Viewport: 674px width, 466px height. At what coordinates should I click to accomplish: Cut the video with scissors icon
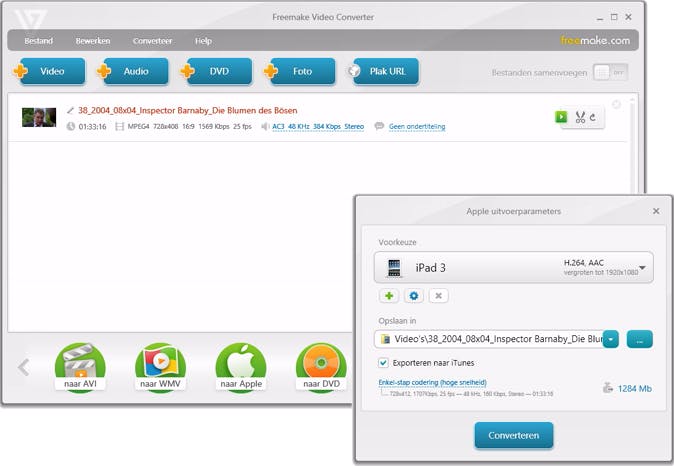tap(580, 117)
